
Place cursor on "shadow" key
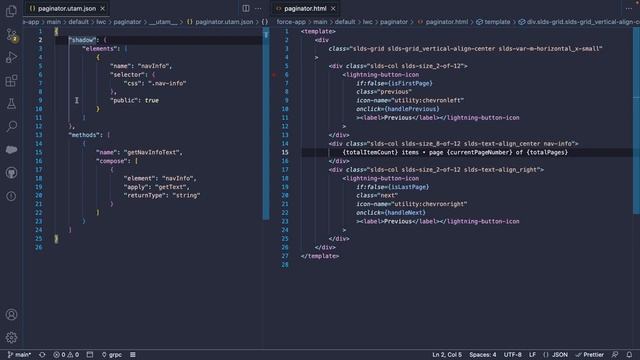coord(82,40)
